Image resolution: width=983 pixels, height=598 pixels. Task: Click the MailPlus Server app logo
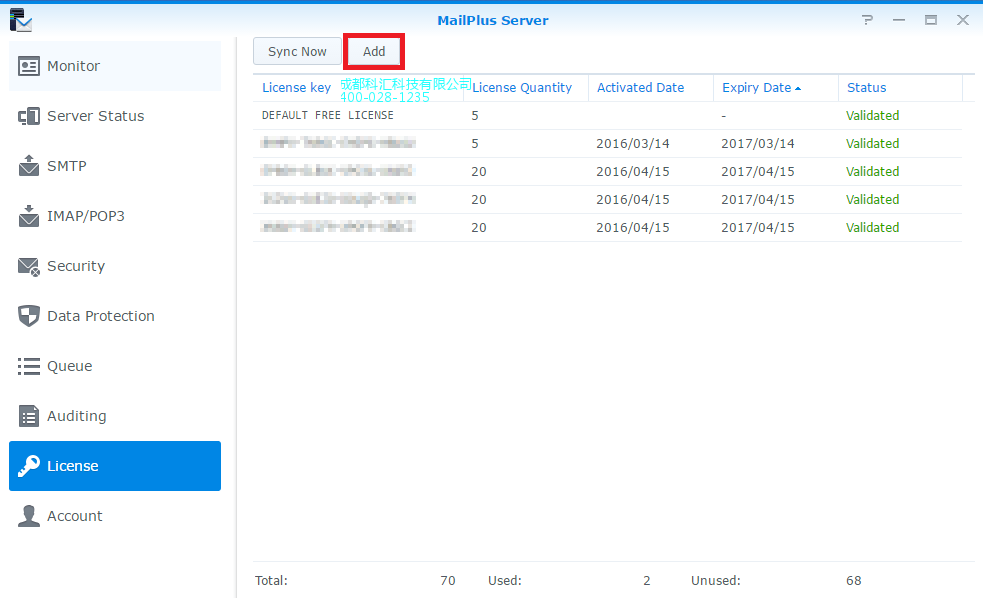click(21, 20)
